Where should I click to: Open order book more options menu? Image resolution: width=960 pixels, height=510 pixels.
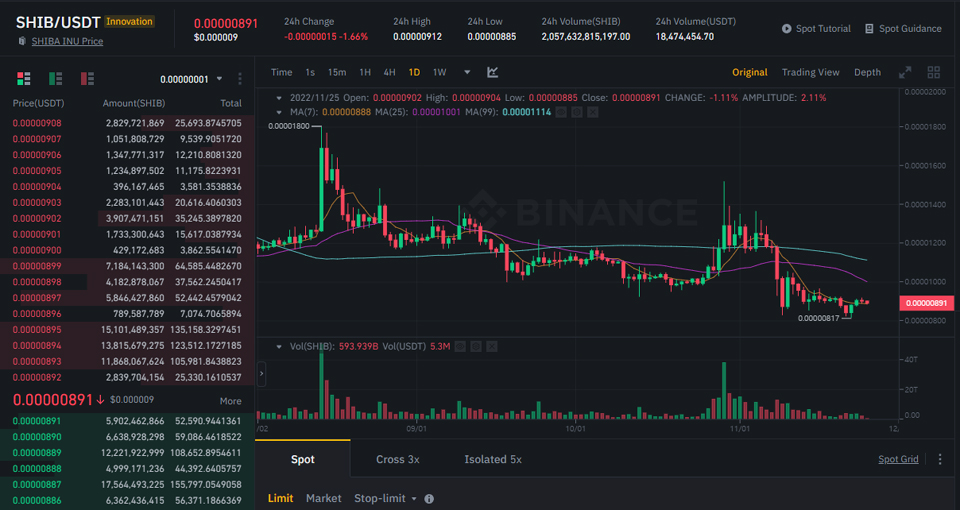[240, 79]
